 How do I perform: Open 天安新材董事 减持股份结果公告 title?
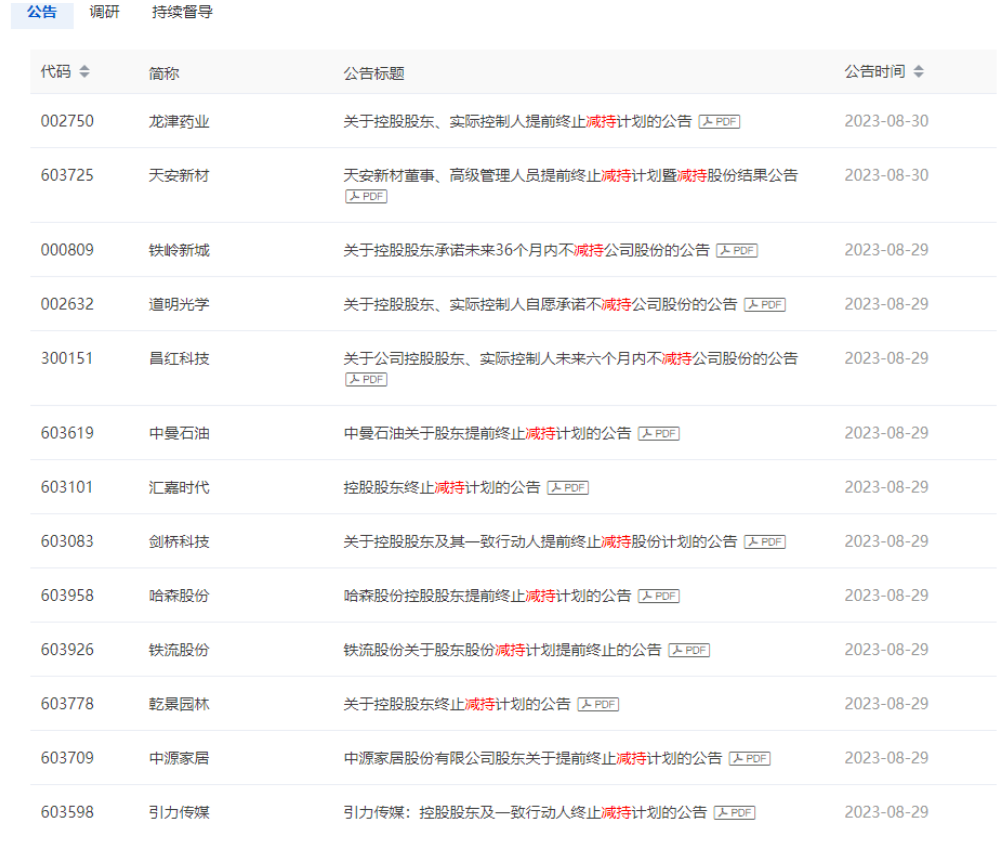point(570,175)
